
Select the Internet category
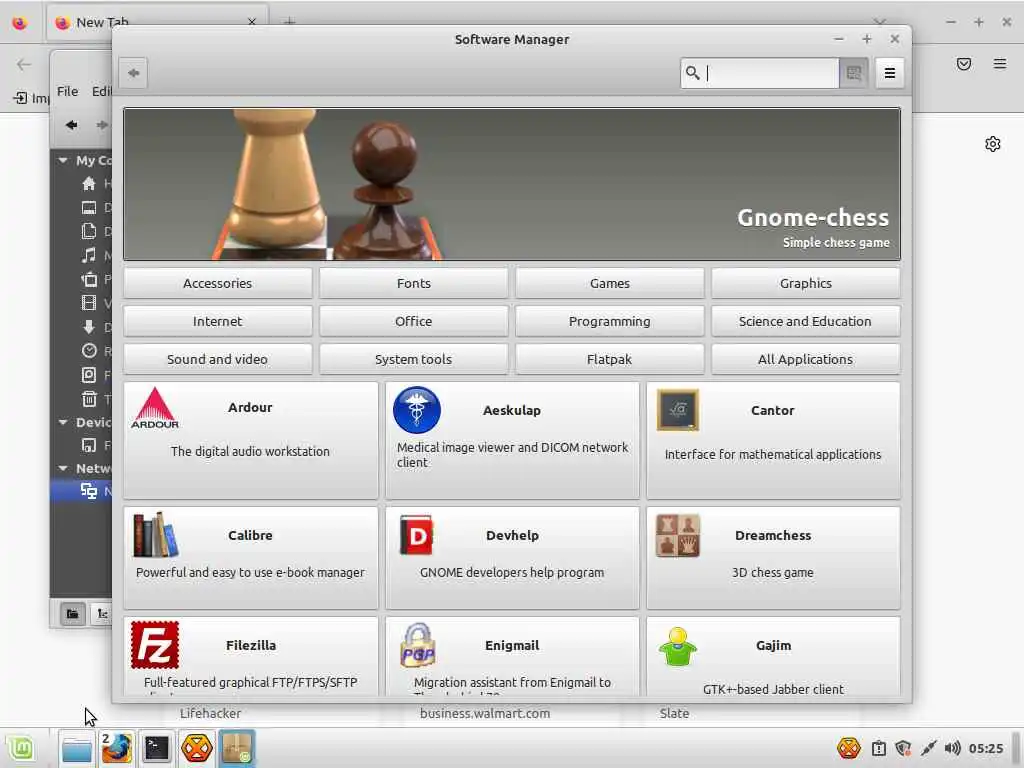pos(217,321)
